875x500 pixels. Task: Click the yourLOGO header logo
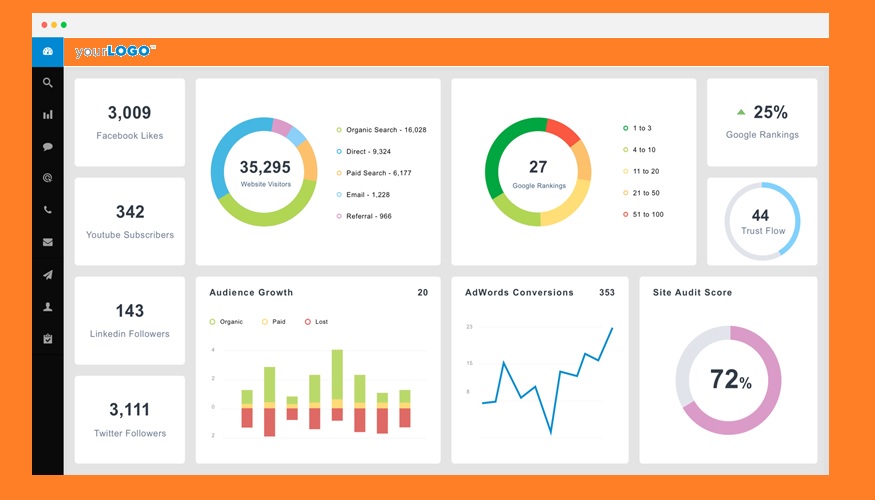[x=115, y=51]
